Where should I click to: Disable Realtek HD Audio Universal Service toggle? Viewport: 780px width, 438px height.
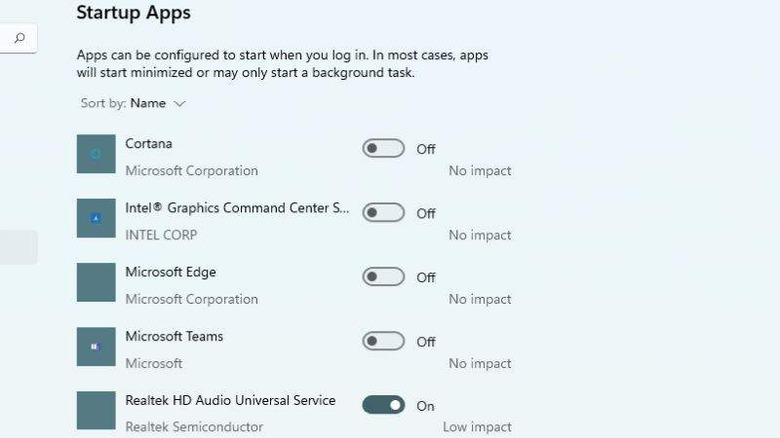tap(383, 405)
